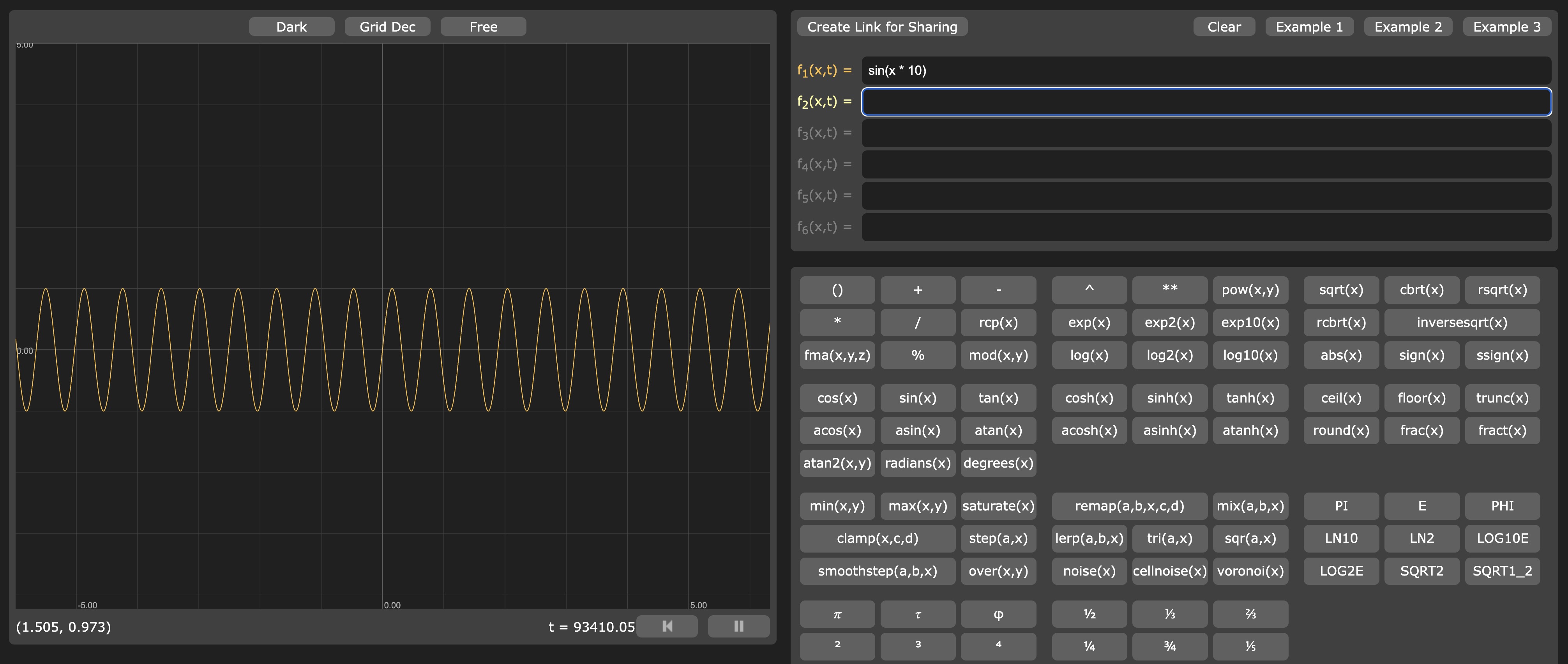
Task: Focus the f1 field containing sin(x * 10)
Action: point(1205,71)
